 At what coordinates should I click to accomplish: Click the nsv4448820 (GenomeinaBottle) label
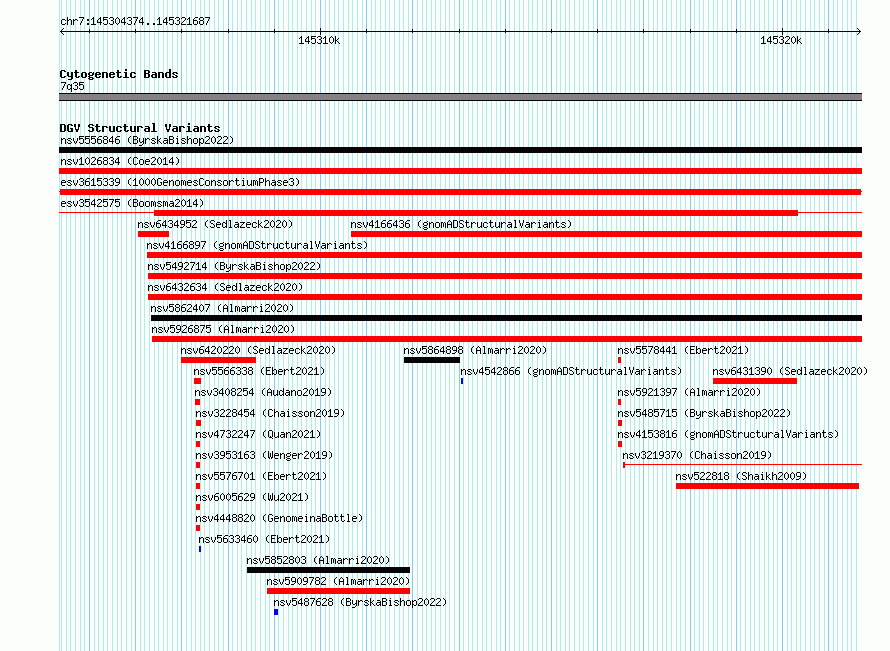pos(279,518)
